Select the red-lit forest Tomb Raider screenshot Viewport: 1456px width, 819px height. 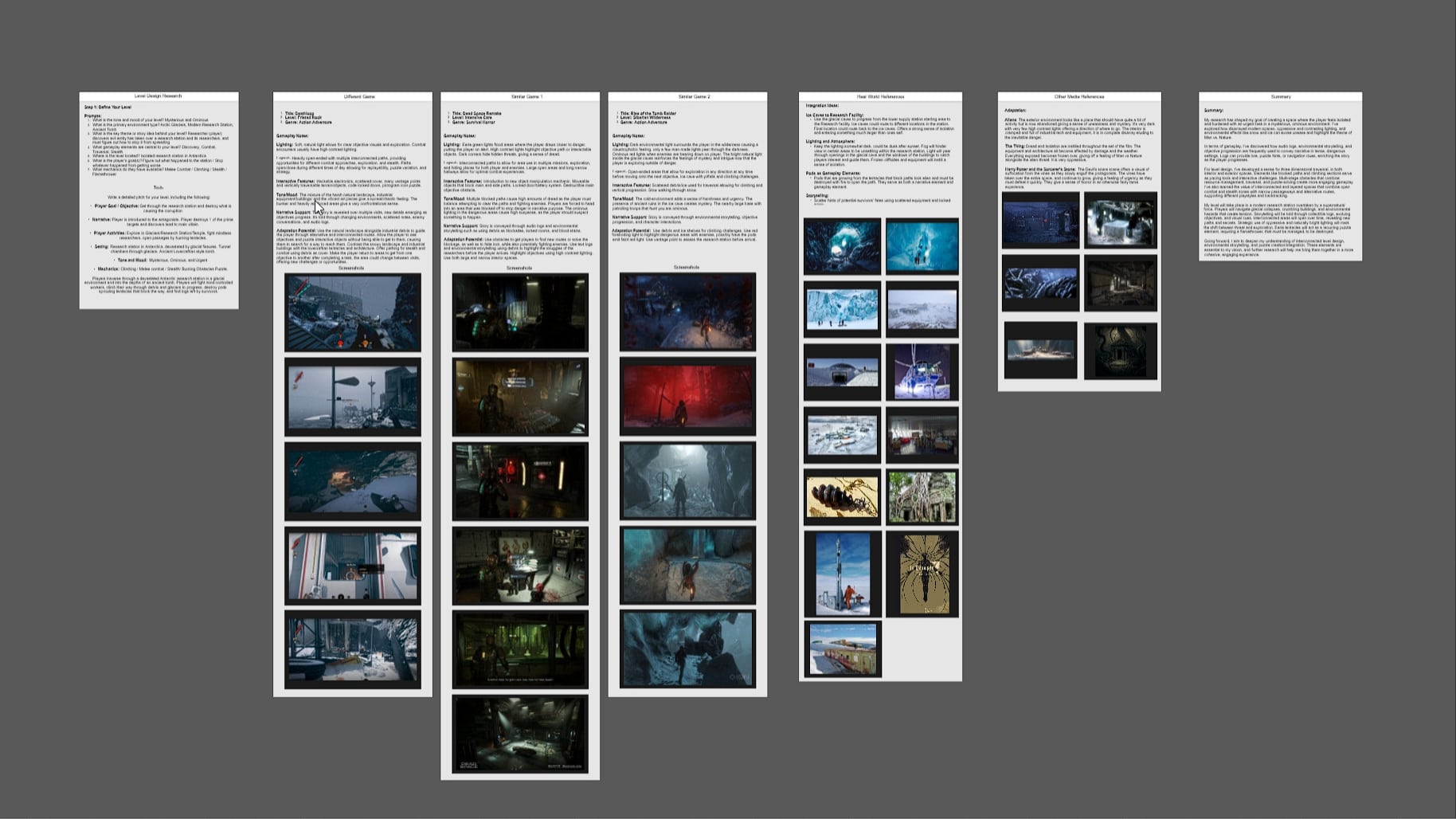coord(687,396)
